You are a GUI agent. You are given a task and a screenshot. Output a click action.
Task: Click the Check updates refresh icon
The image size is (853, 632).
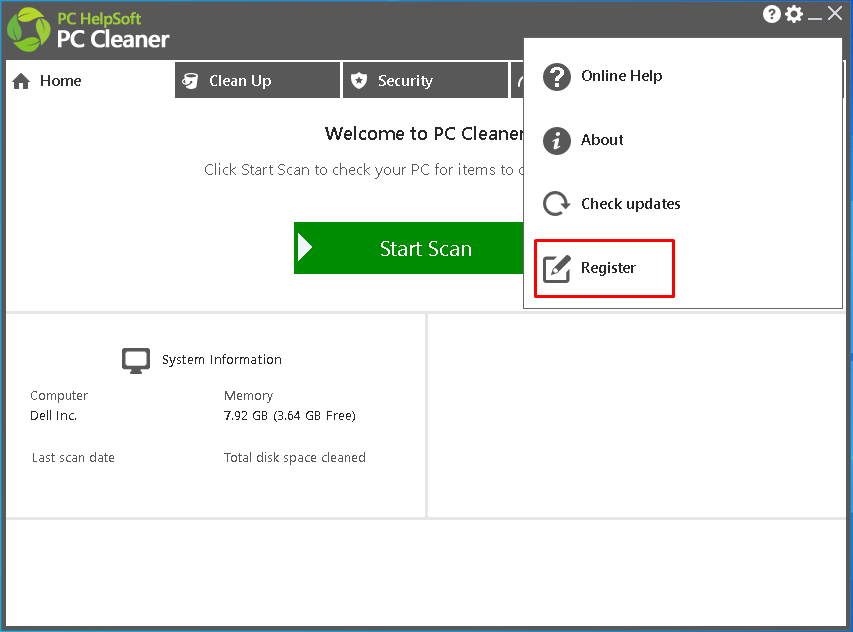tap(557, 204)
